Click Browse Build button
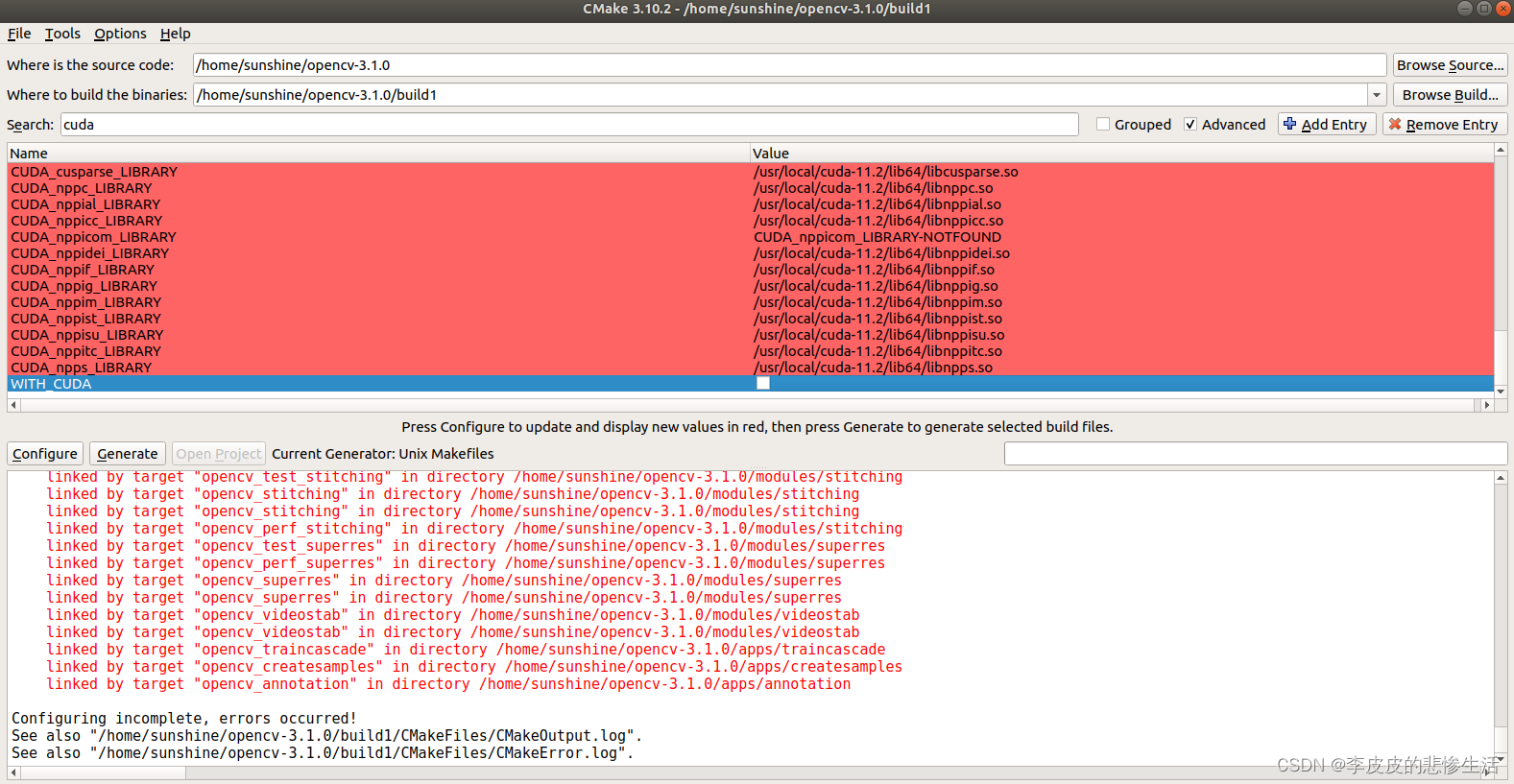 [x=1450, y=95]
